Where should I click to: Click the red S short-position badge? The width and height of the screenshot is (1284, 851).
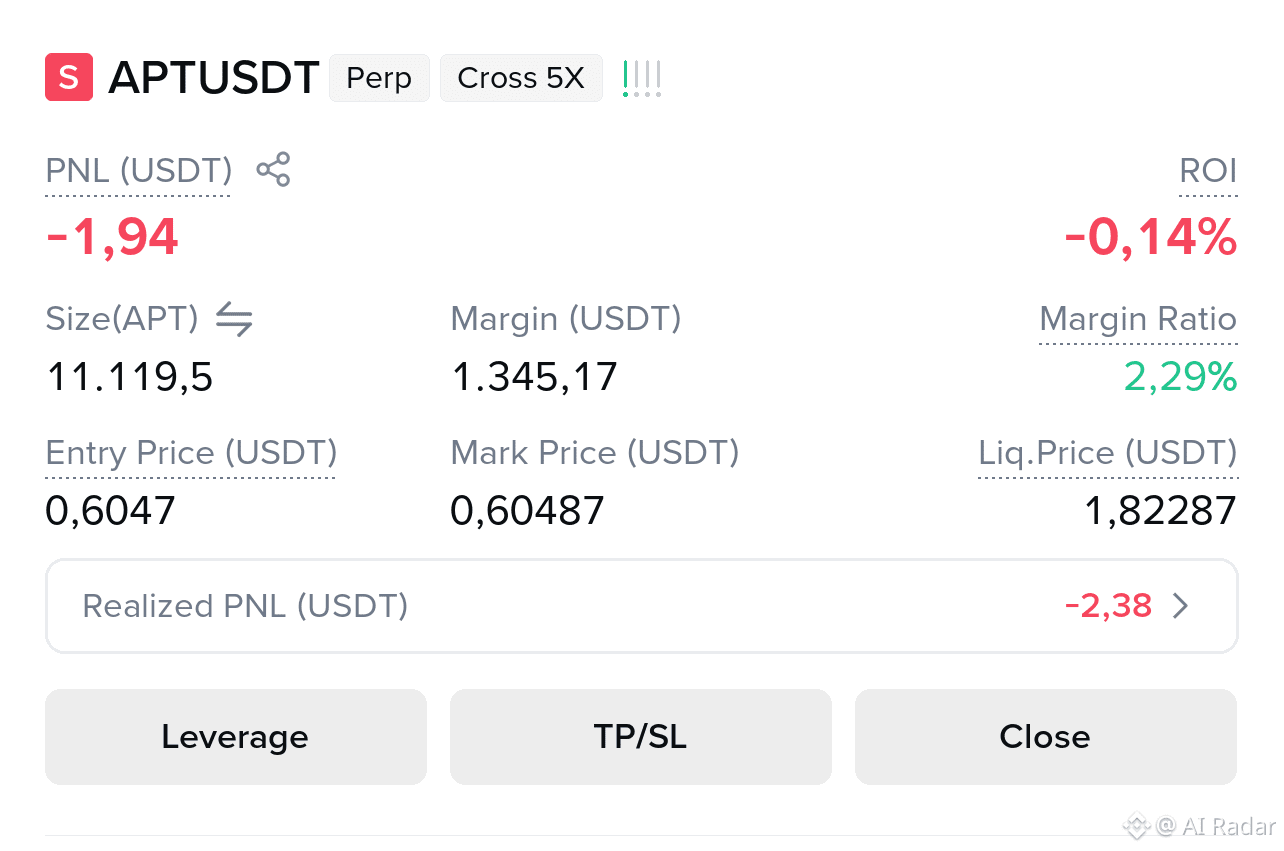(x=69, y=78)
